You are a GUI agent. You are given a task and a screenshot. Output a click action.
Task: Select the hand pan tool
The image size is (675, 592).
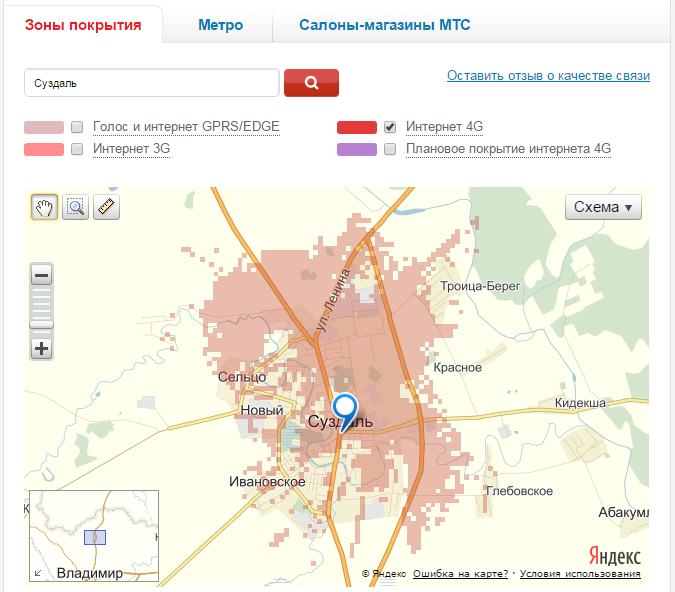point(44,207)
